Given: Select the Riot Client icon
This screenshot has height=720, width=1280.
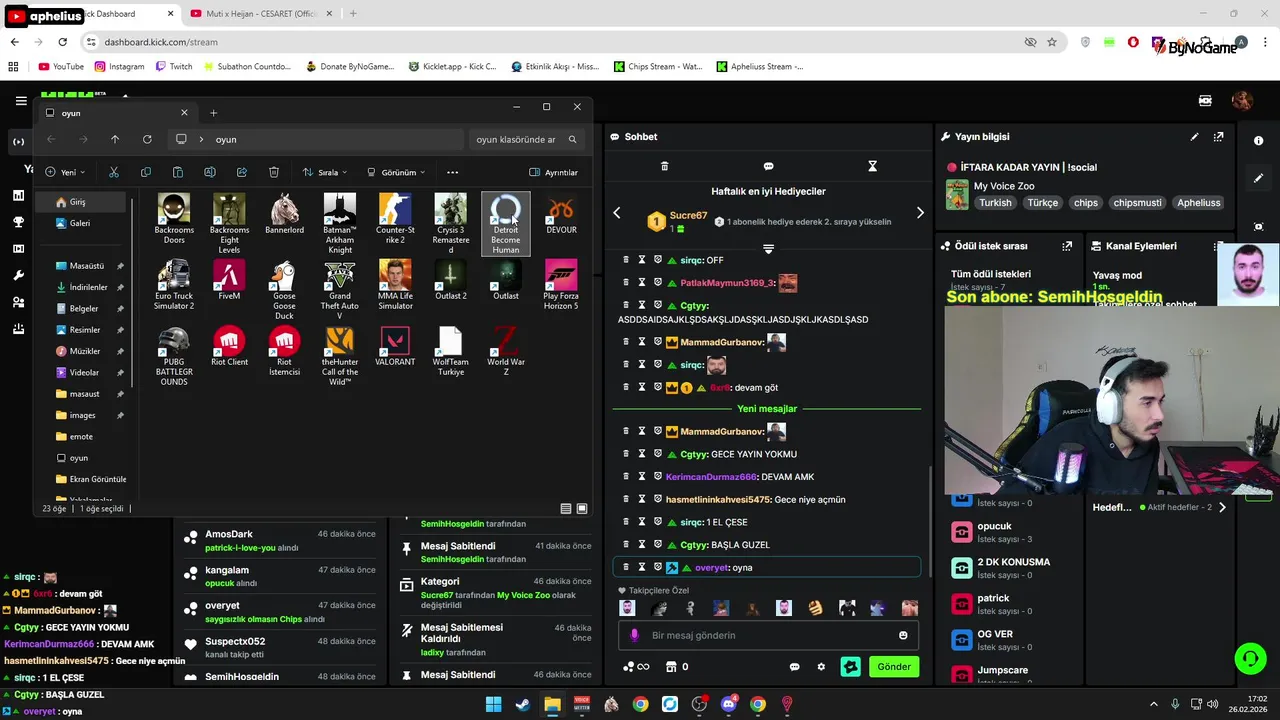Looking at the screenshot, I should pyautogui.click(x=229, y=347).
